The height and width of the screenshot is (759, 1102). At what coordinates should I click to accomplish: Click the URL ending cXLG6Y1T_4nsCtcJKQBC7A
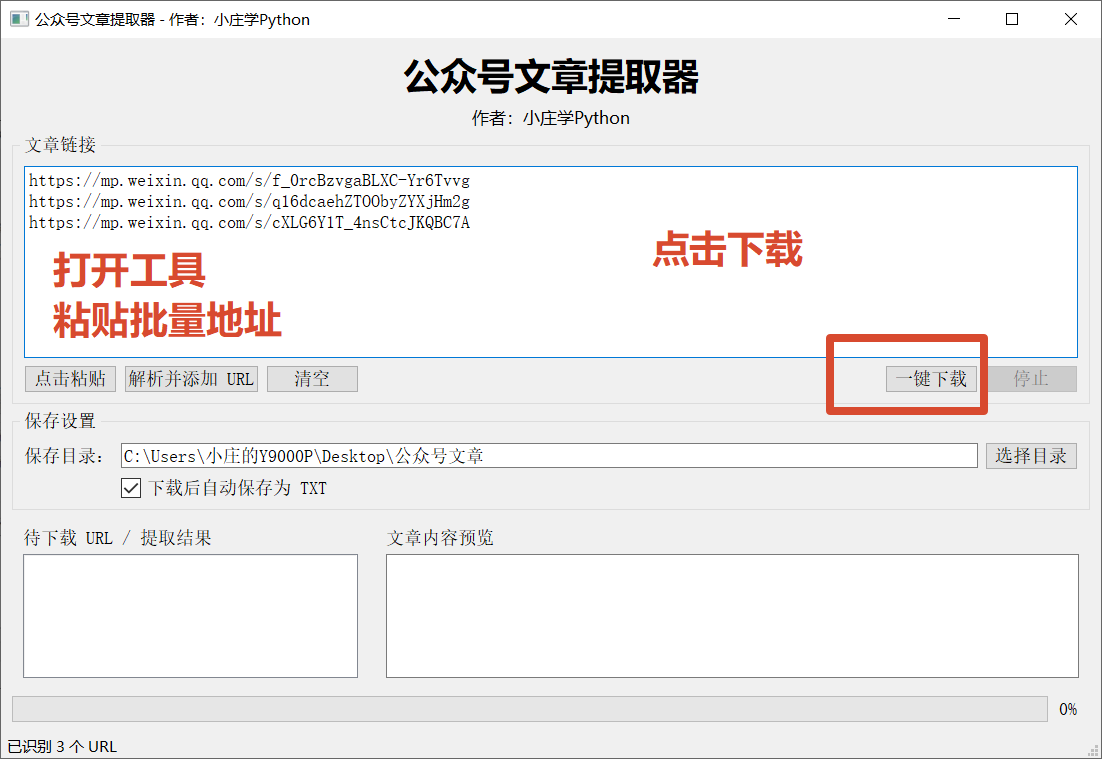(249, 223)
